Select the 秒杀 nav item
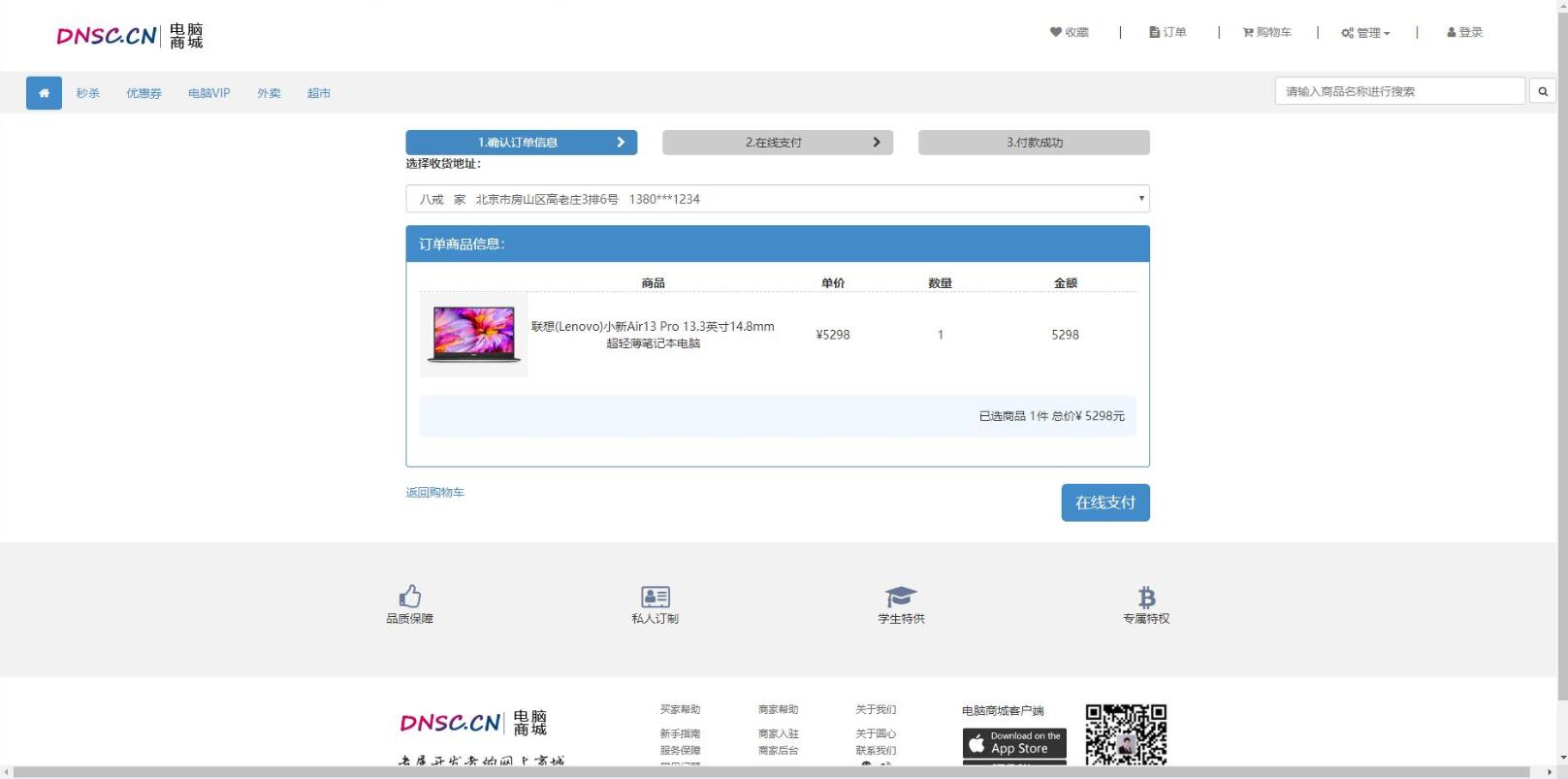This screenshot has width=1568, height=779. tap(88, 93)
